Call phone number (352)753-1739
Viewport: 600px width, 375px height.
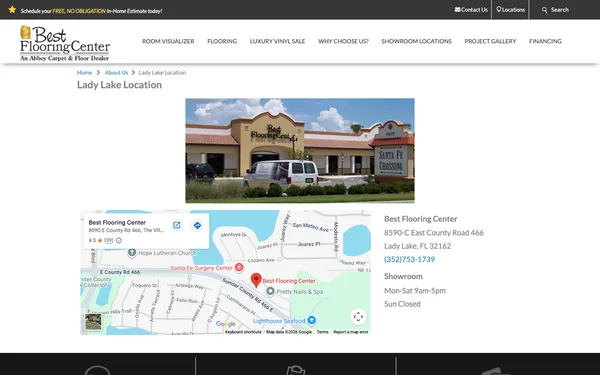409,259
